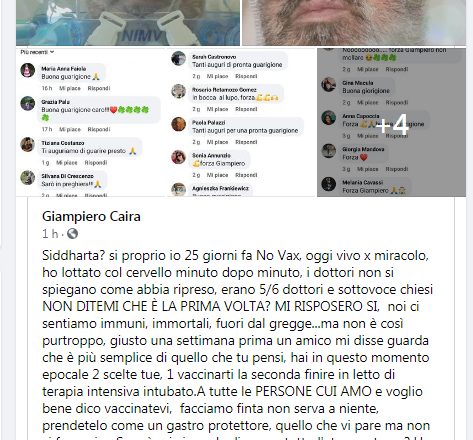Click Giampiero Caira author name
This screenshot has height=440, width=473.
point(91,217)
